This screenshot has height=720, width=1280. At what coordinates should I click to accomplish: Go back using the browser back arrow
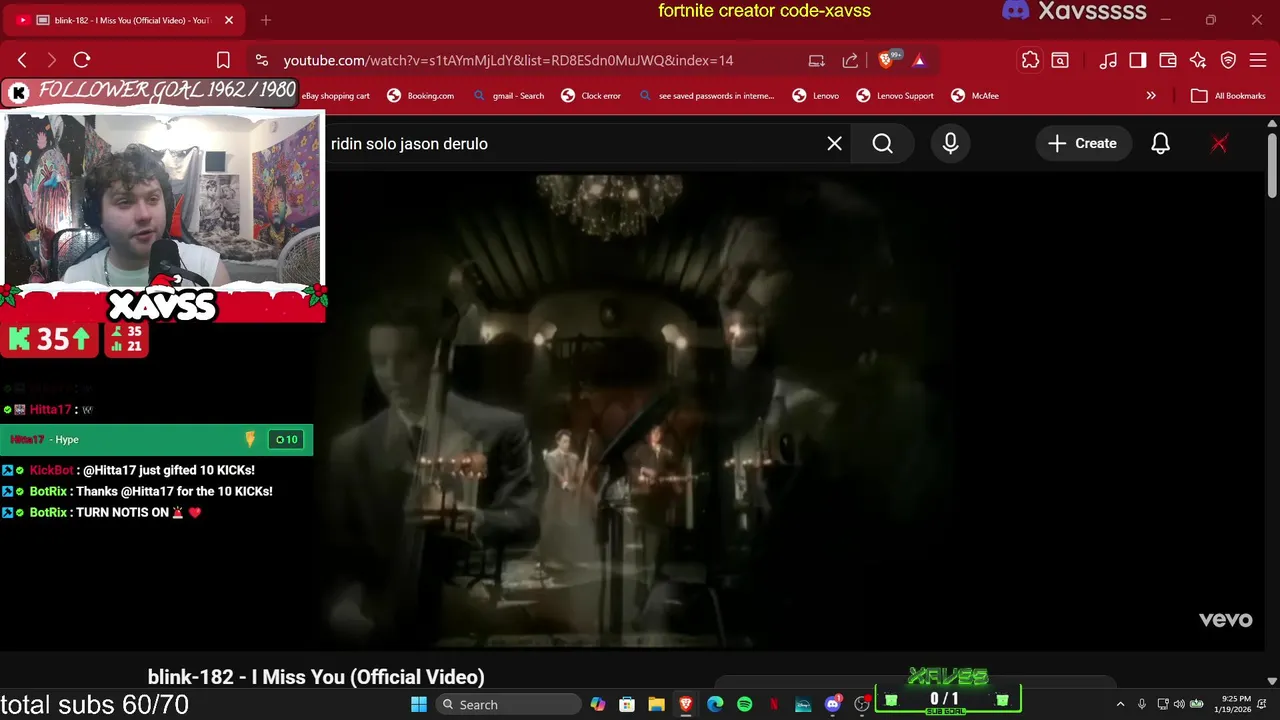coord(22,60)
